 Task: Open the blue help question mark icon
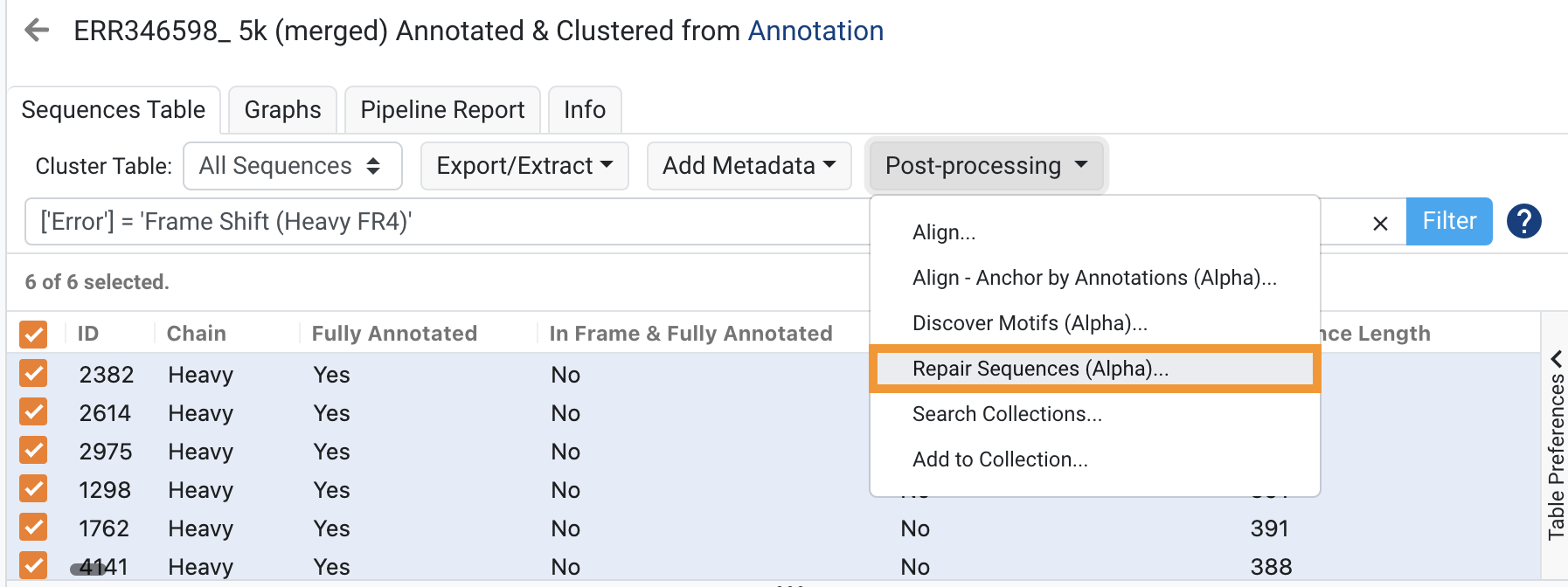[x=1523, y=221]
